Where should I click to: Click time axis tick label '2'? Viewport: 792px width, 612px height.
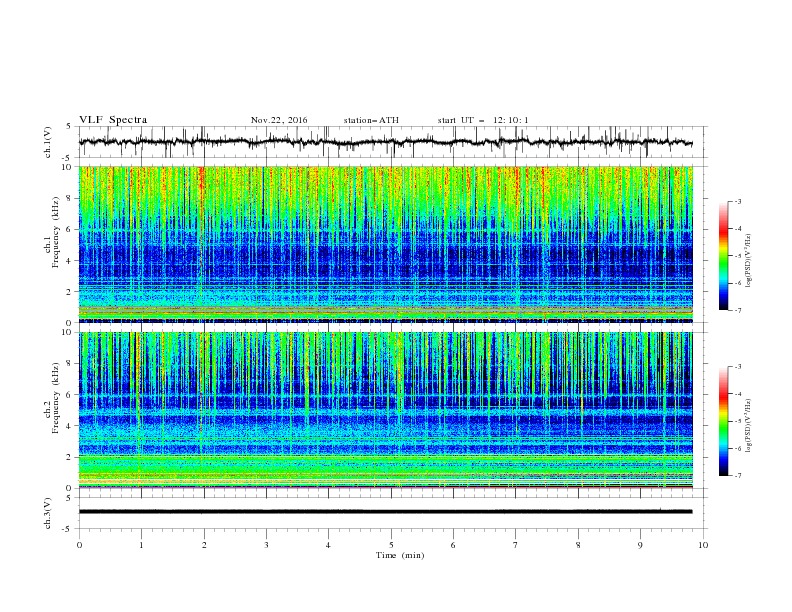coord(204,545)
